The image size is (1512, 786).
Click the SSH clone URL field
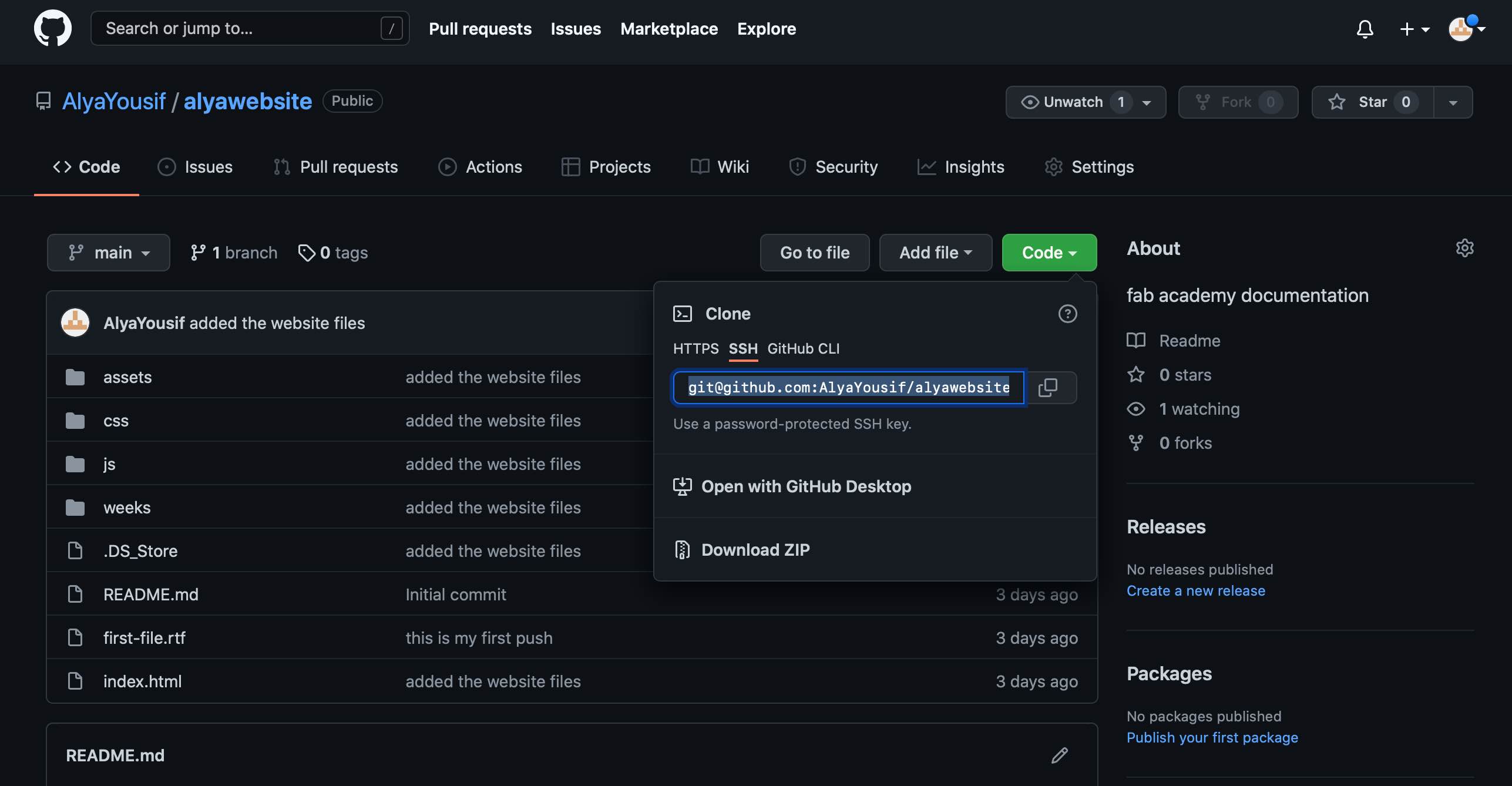(x=849, y=388)
